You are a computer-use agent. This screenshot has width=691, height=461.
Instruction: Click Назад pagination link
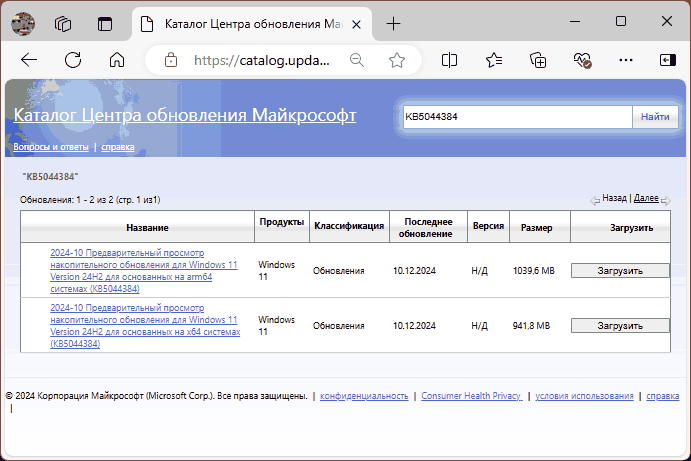[x=614, y=198]
